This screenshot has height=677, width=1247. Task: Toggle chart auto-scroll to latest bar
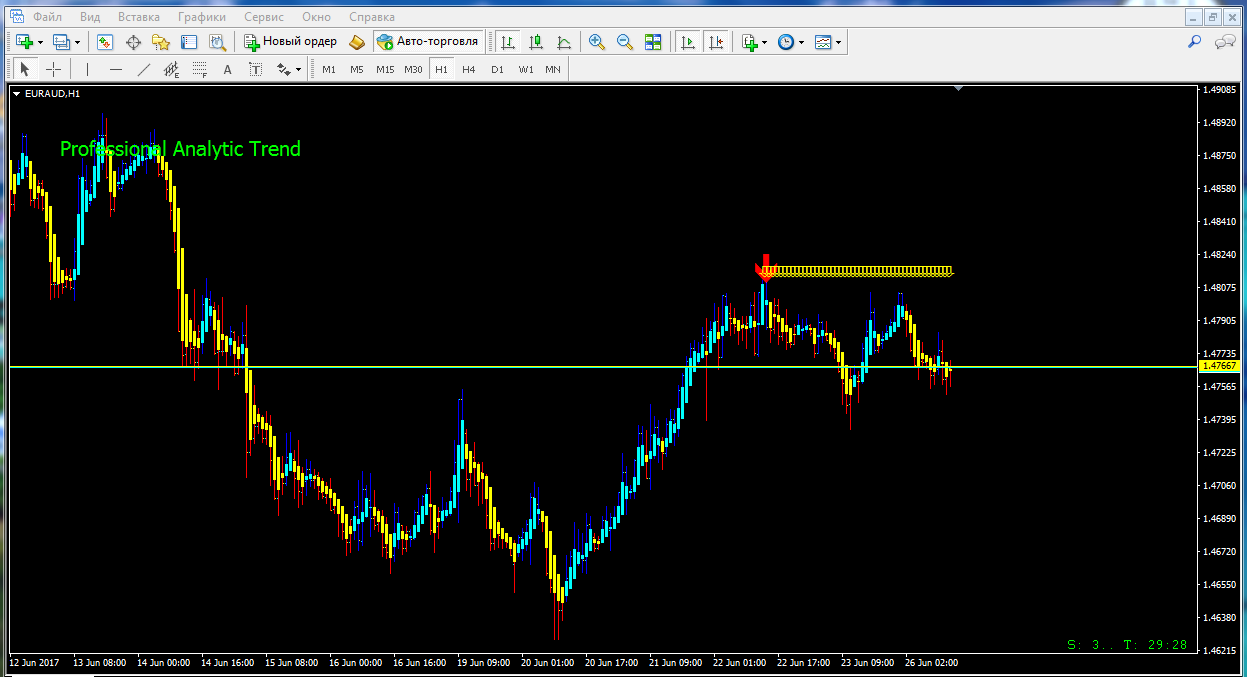tap(687, 42)
